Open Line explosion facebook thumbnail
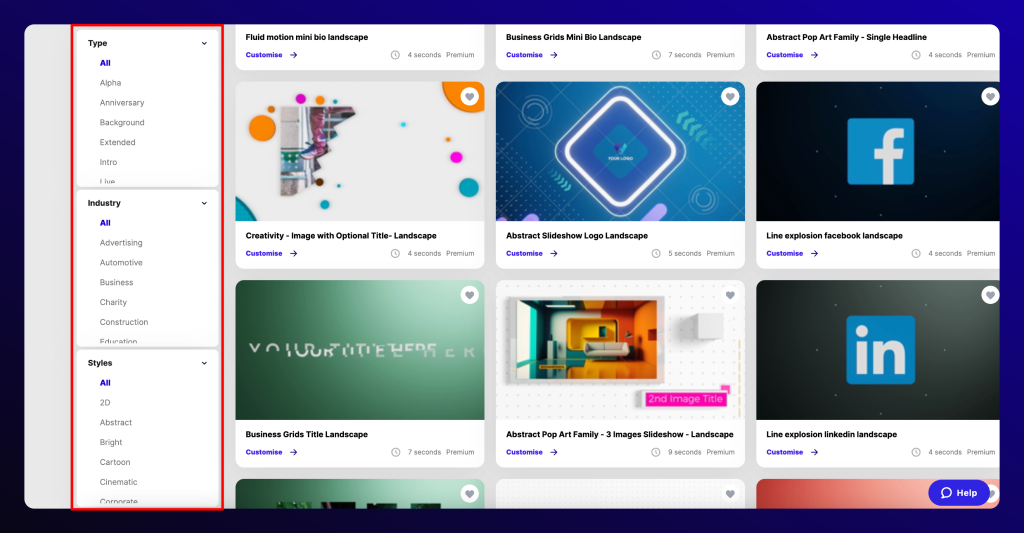The height and width of the screenshot is (533, 1024). click(x=878, y=152)
